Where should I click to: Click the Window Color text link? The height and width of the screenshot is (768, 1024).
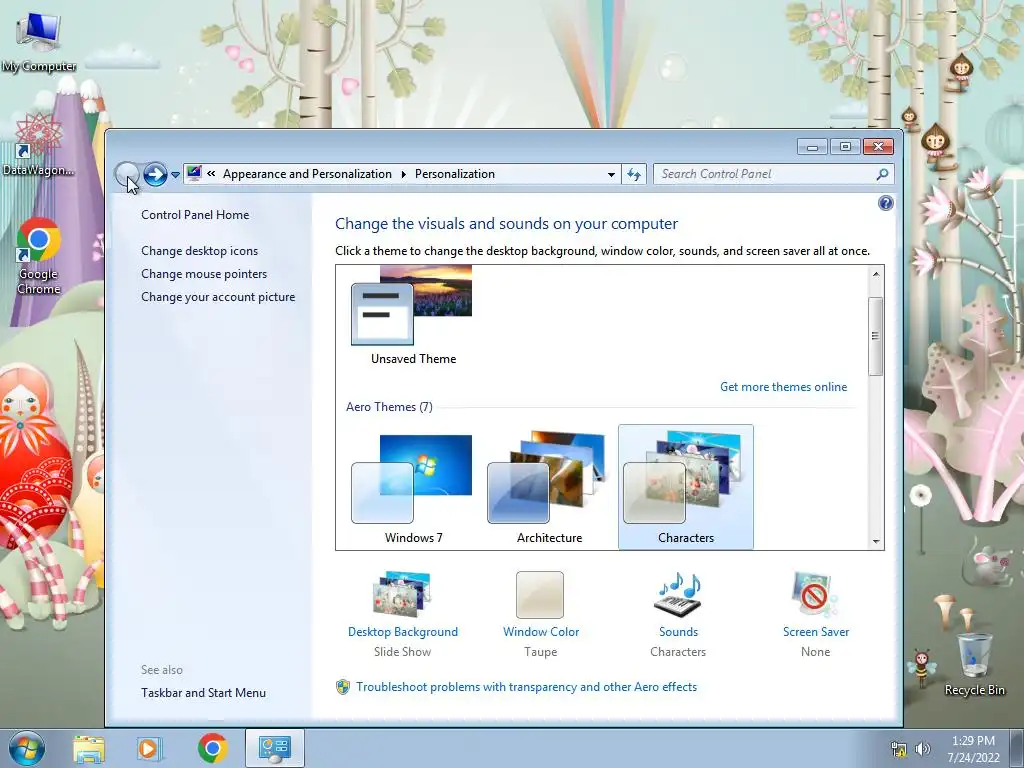pyautogui.click(x=541, y=632)
